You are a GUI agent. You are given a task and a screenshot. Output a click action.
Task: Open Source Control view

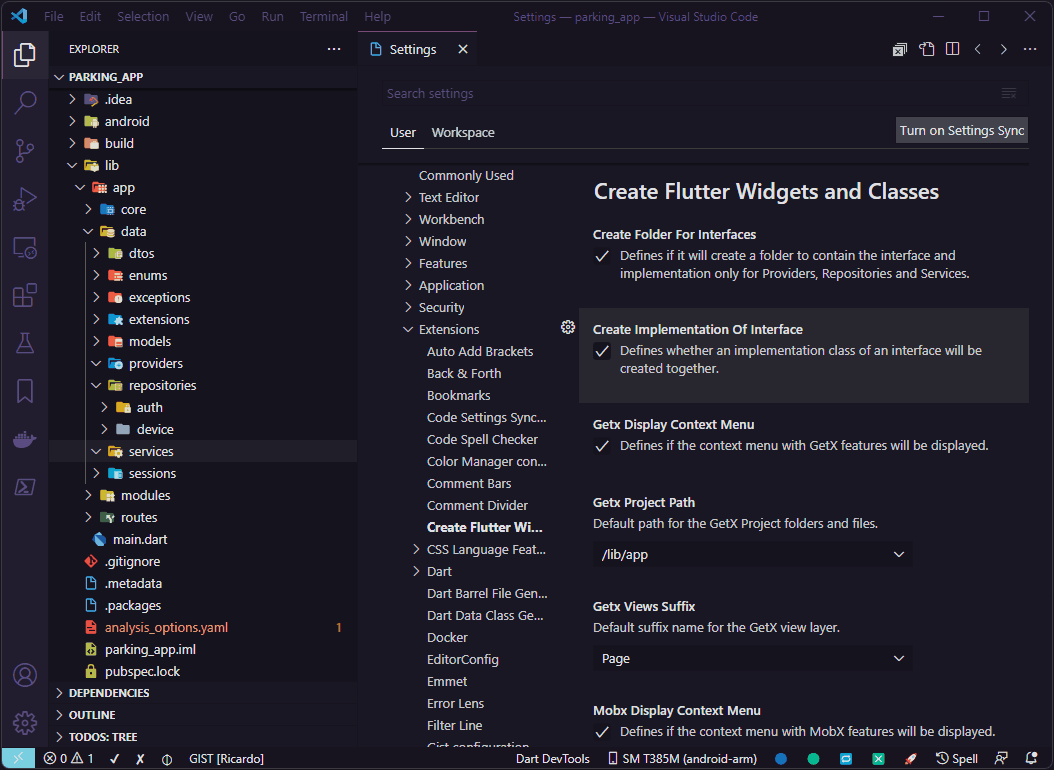pyautogui.click(x=25, y=151)
